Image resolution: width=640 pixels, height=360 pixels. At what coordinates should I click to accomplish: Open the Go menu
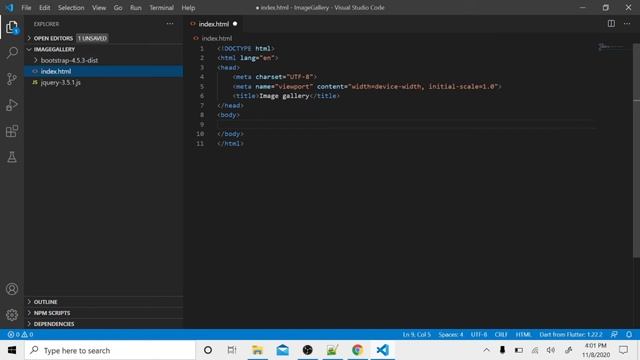[118, 7]
